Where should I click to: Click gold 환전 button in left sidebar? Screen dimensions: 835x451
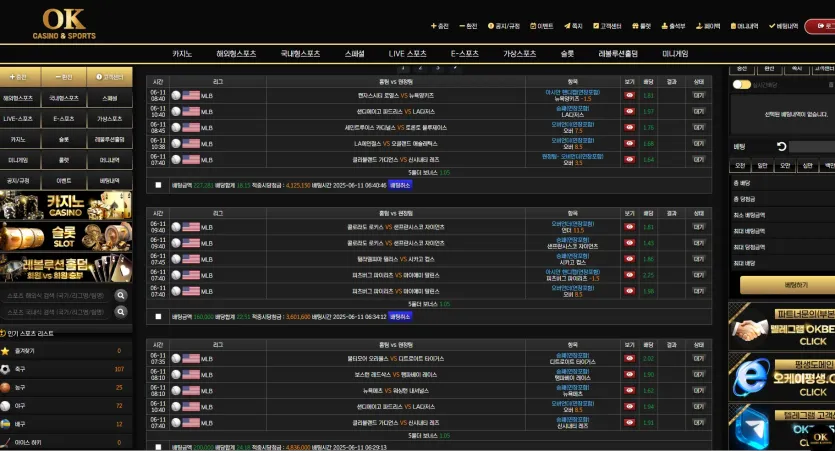tap(64, 77)
